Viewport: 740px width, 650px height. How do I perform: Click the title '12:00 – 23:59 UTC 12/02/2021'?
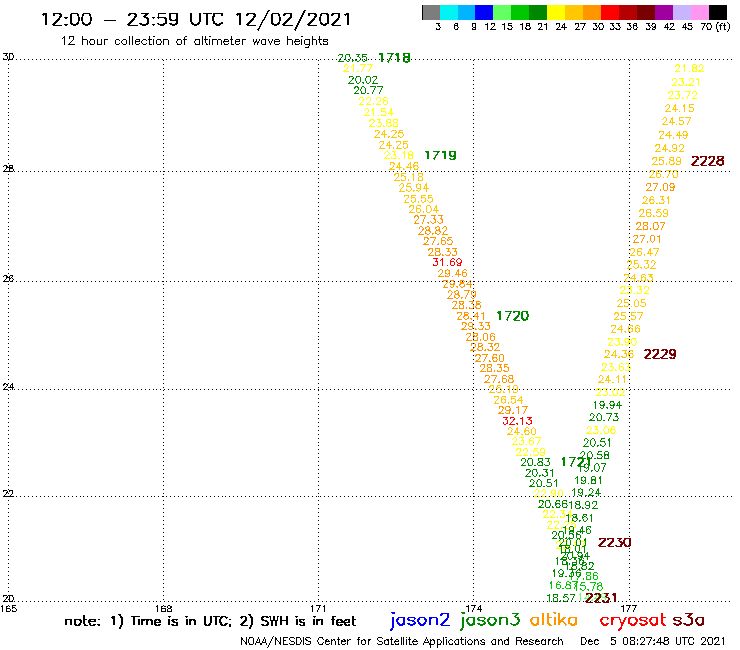(x=196, y=19)
